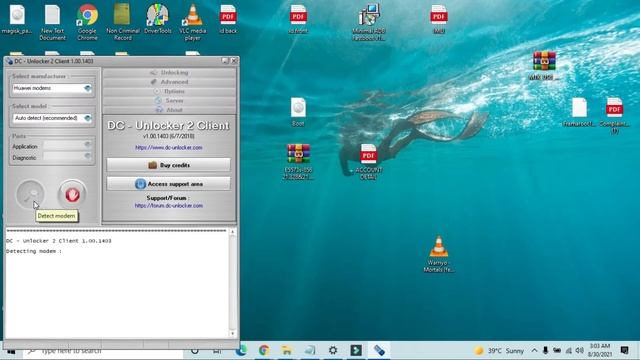Open Microsoft Edge from the taskbar
The width and height of the screenshot is (640, 360).
[242, 350]
